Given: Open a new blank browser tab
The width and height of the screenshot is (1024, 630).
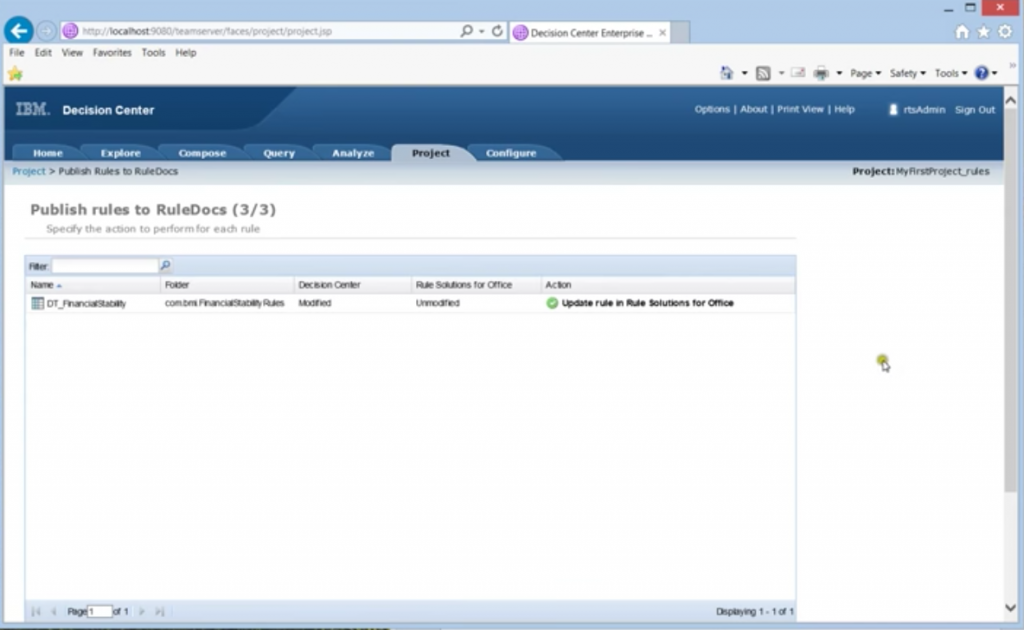Looking at the screenshot, I should 680,32.
